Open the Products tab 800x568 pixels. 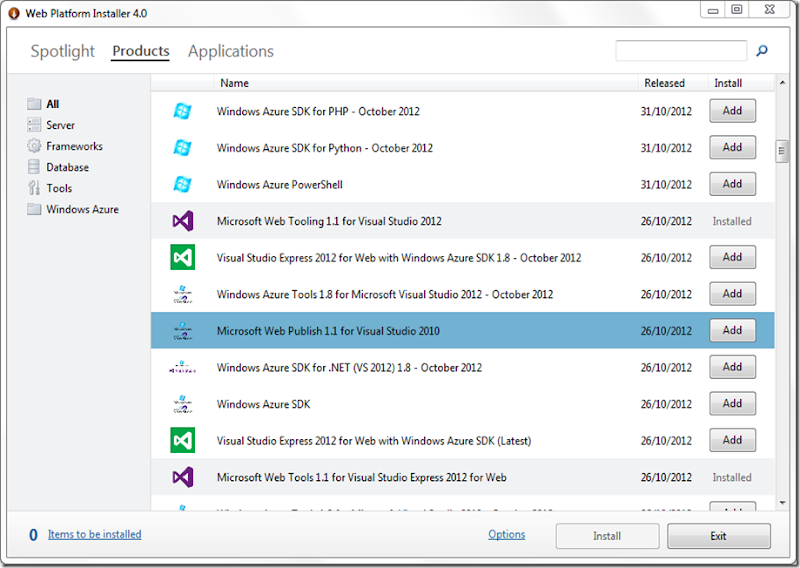(141, 51)
